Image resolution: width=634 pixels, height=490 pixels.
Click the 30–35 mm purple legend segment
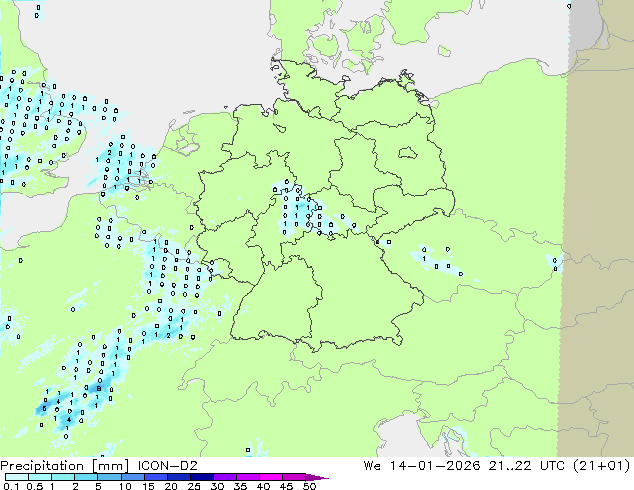click(x=224, y=477)
